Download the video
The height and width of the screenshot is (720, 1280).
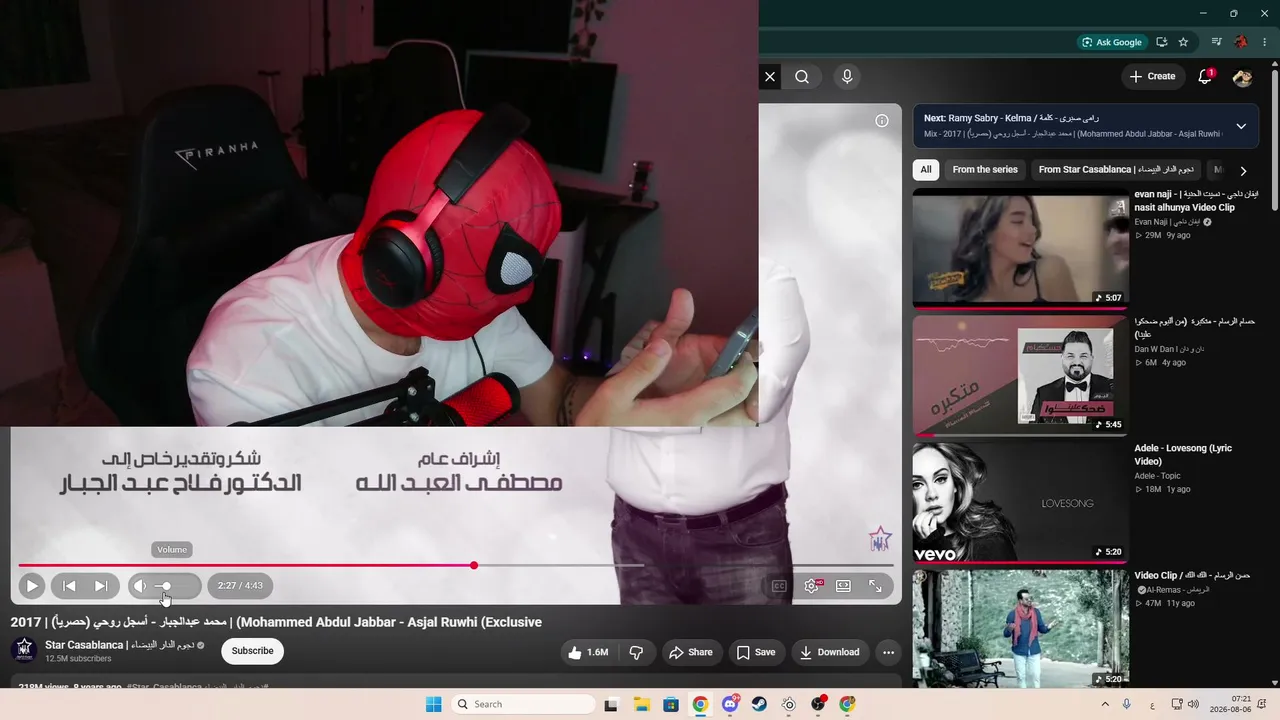coord(829,652)
